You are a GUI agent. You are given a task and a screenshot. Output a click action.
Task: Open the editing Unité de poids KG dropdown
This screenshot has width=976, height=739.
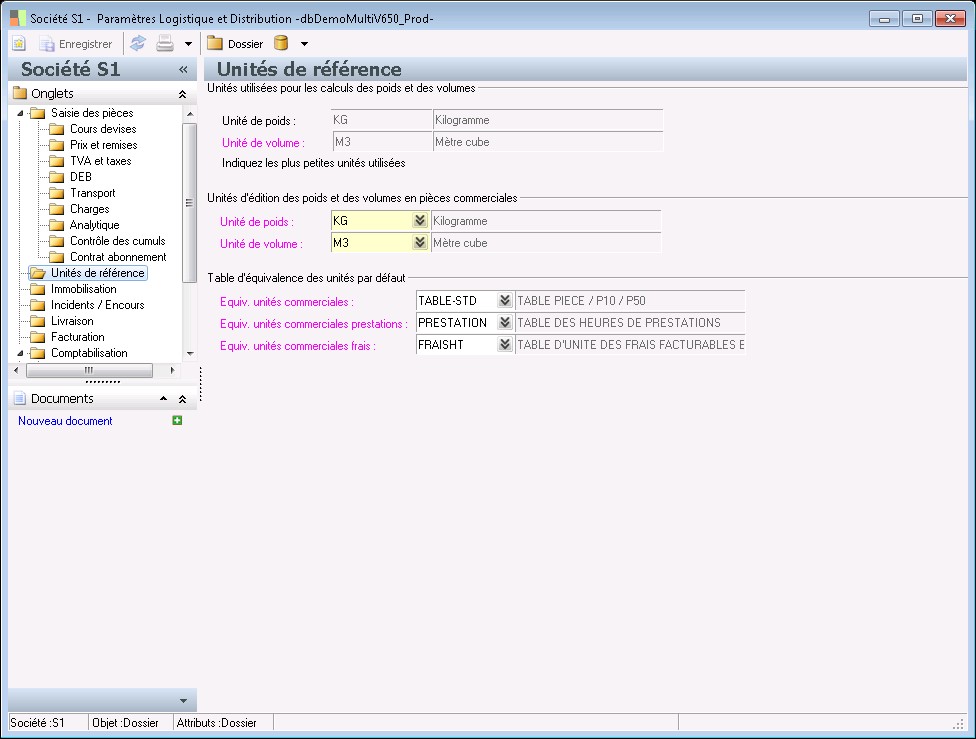coord(419,221)
